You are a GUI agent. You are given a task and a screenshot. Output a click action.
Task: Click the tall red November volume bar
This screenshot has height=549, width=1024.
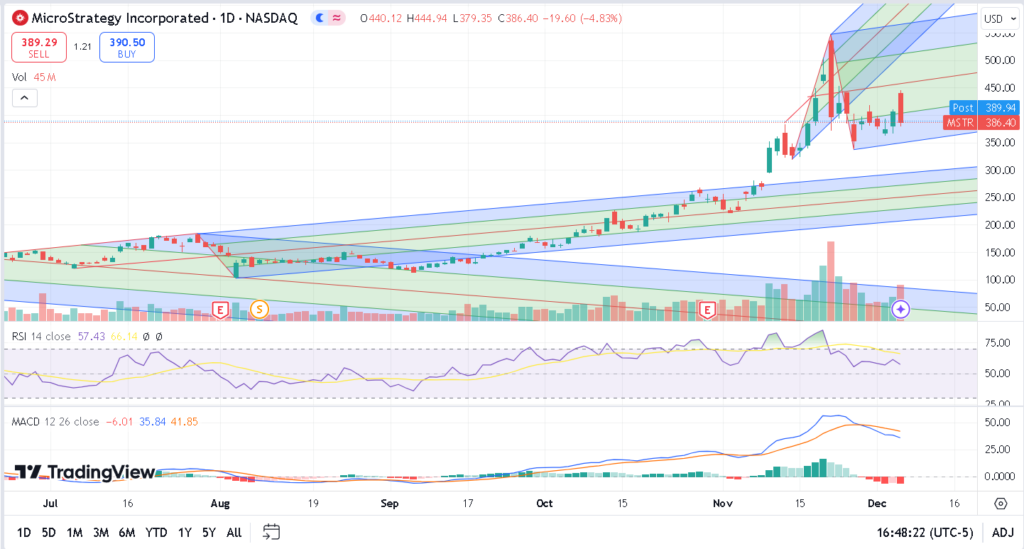831,281
